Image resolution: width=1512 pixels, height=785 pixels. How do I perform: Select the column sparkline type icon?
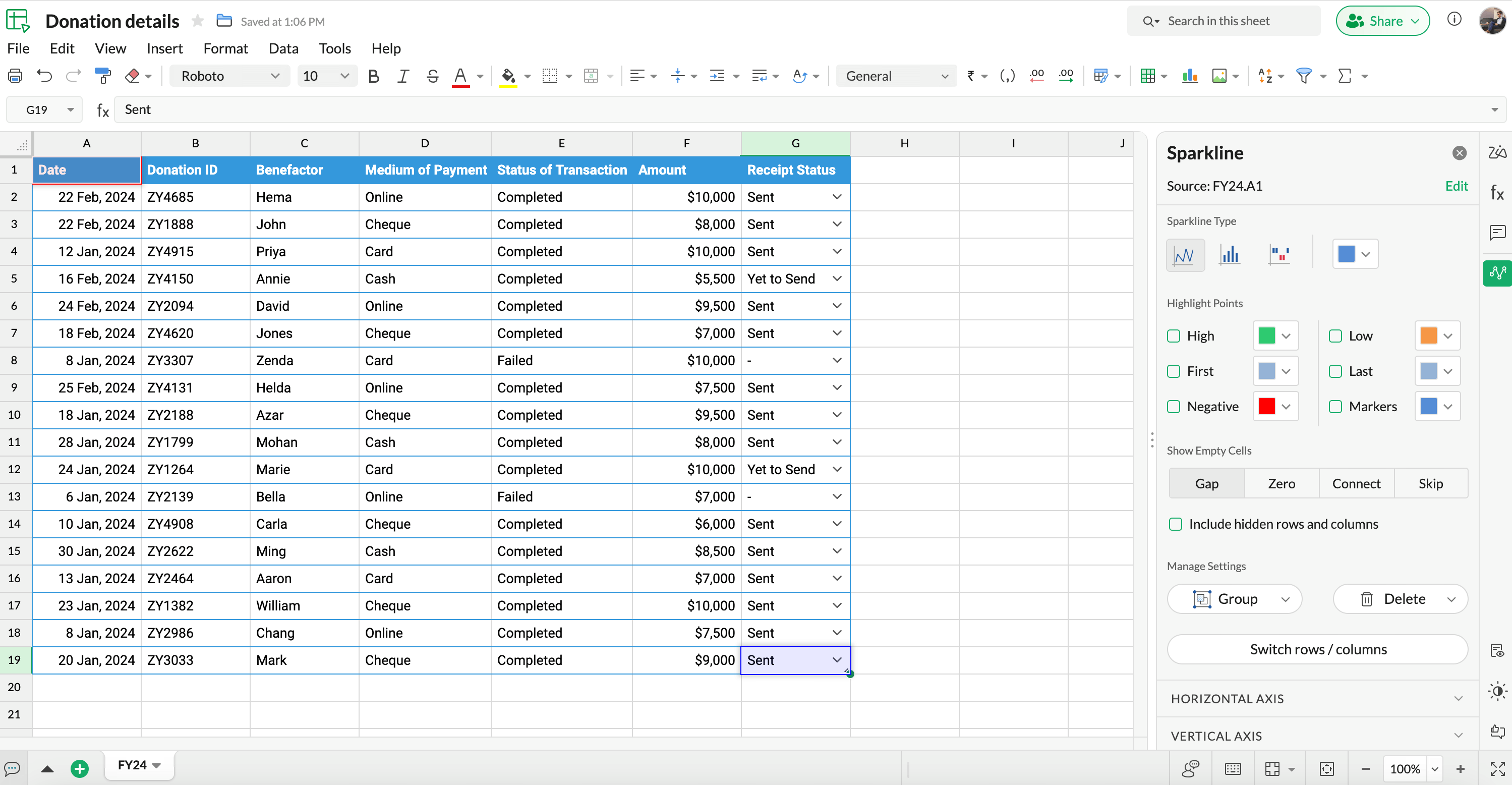pyautogui.click(x=1231, y=254)
